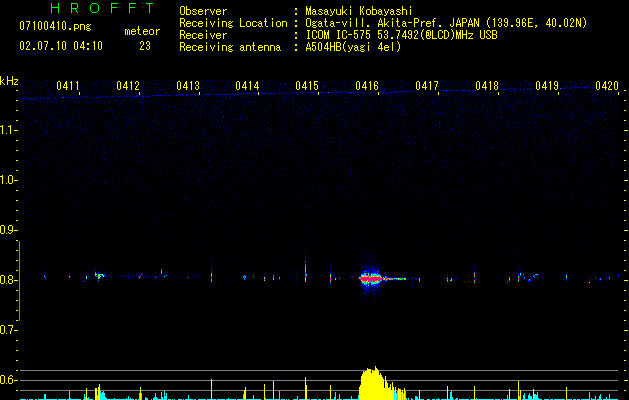Image resolution: width=629 pixels, height=400 pixels.
Task: Click the 1.0 kHz axis label
Action: tap(9, 180)
